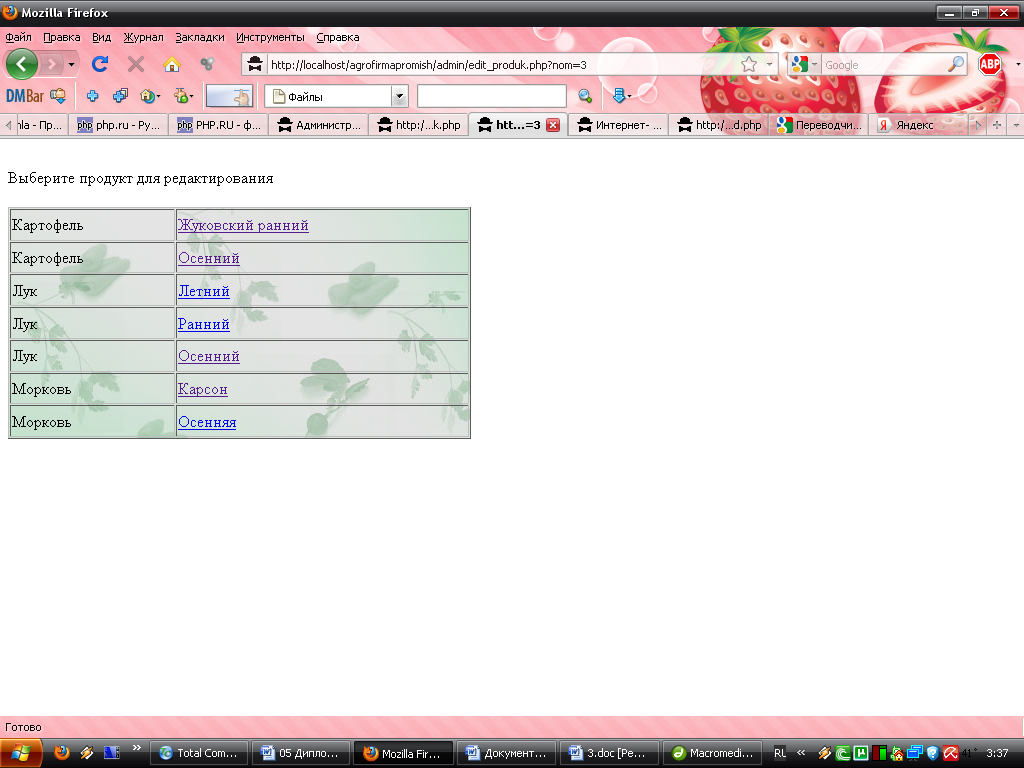Open the DMBar green plus dropdown
1024x768 pixels.
(184, 96)
